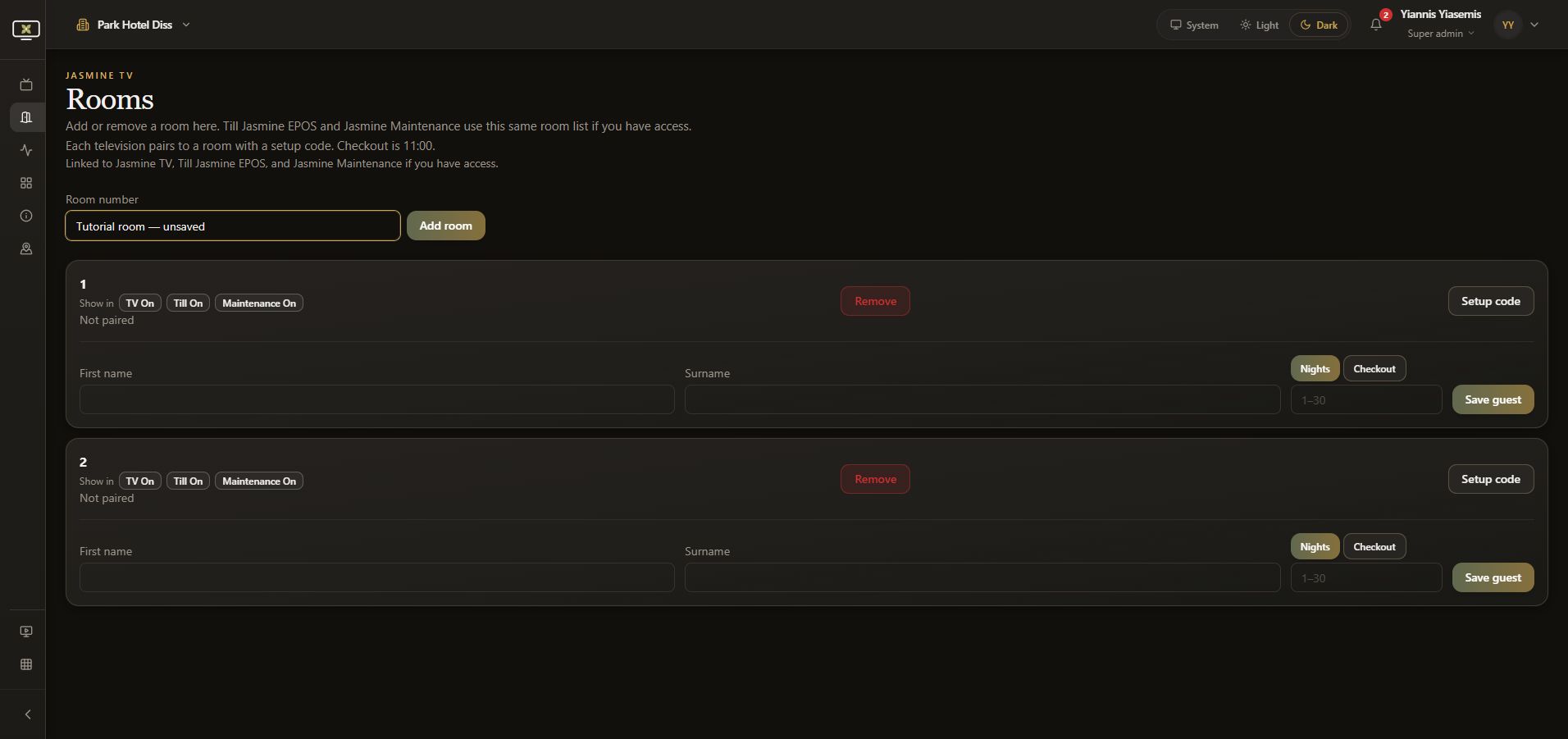
Task: Get the Setup code for room 1
Action: coord(1491,301)
